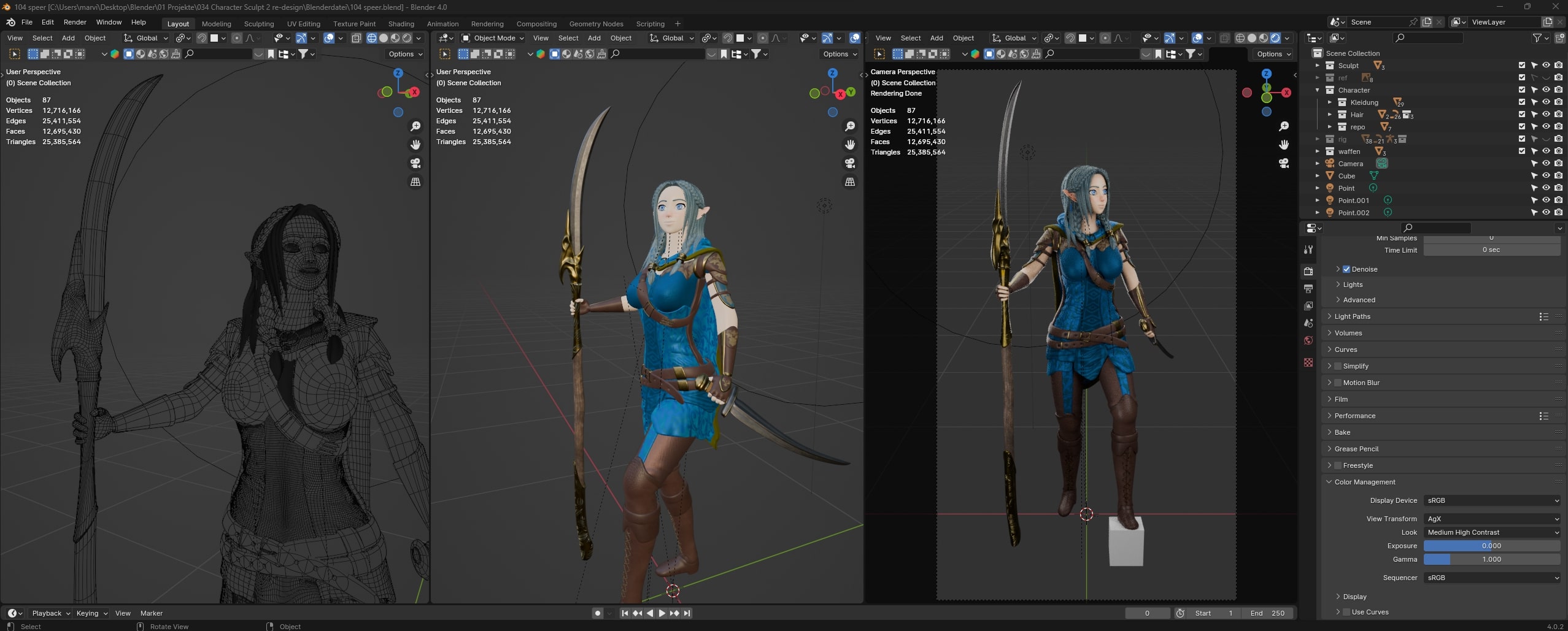The image size is (1568, 631).
Task: Enable the Motion Blur checkbox
Action: (1338, 383)
